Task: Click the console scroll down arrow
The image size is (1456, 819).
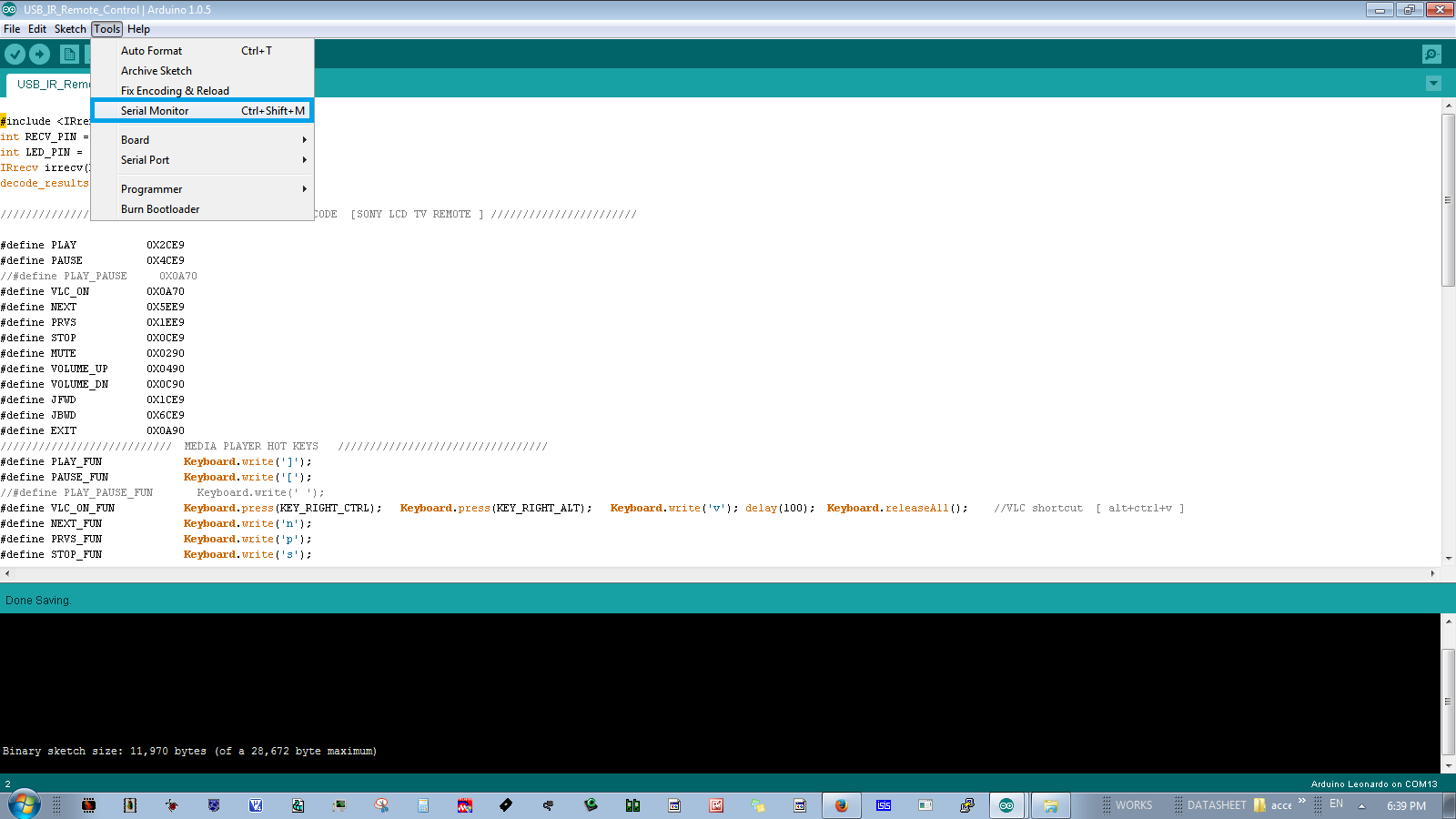Action: [x=1448, y=766]
